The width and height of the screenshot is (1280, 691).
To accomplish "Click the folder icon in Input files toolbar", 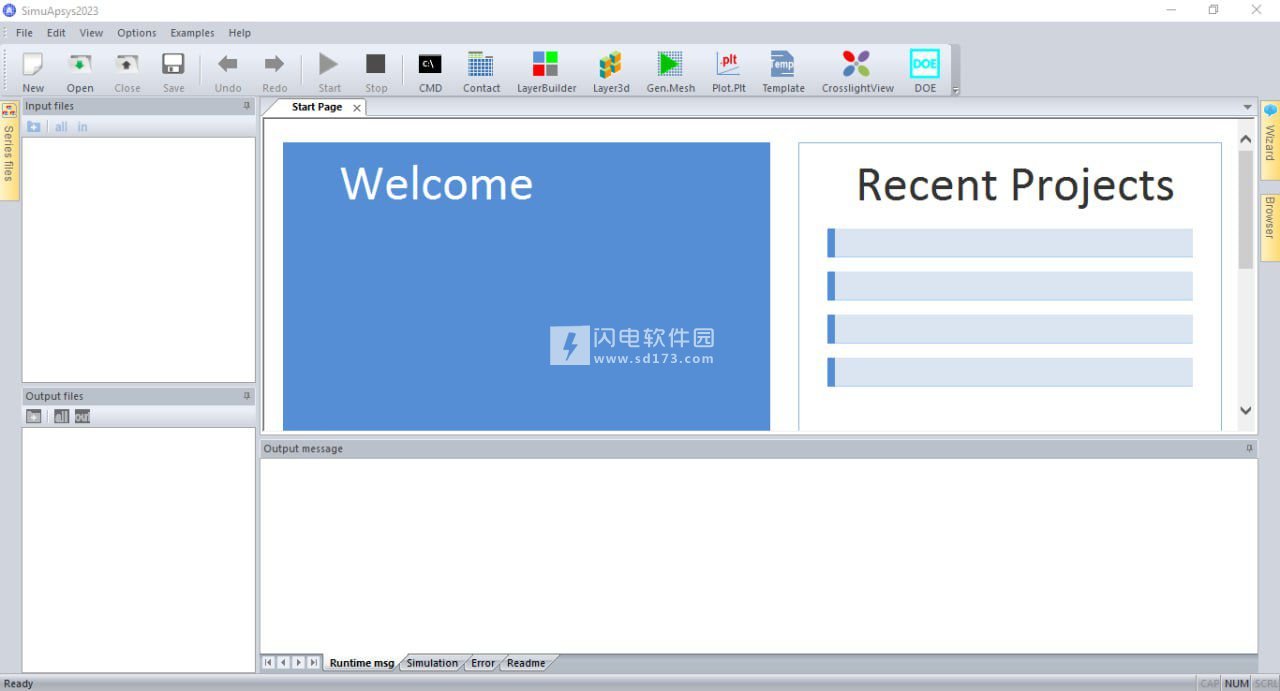I will click(33, 127).
